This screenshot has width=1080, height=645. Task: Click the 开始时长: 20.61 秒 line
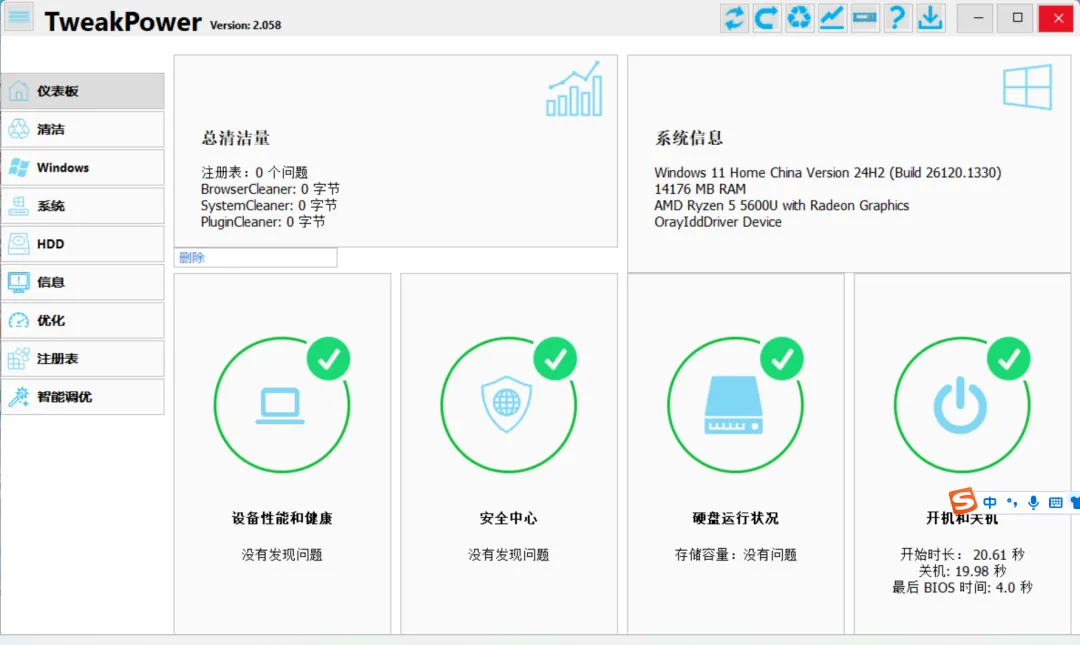[962, 555]
